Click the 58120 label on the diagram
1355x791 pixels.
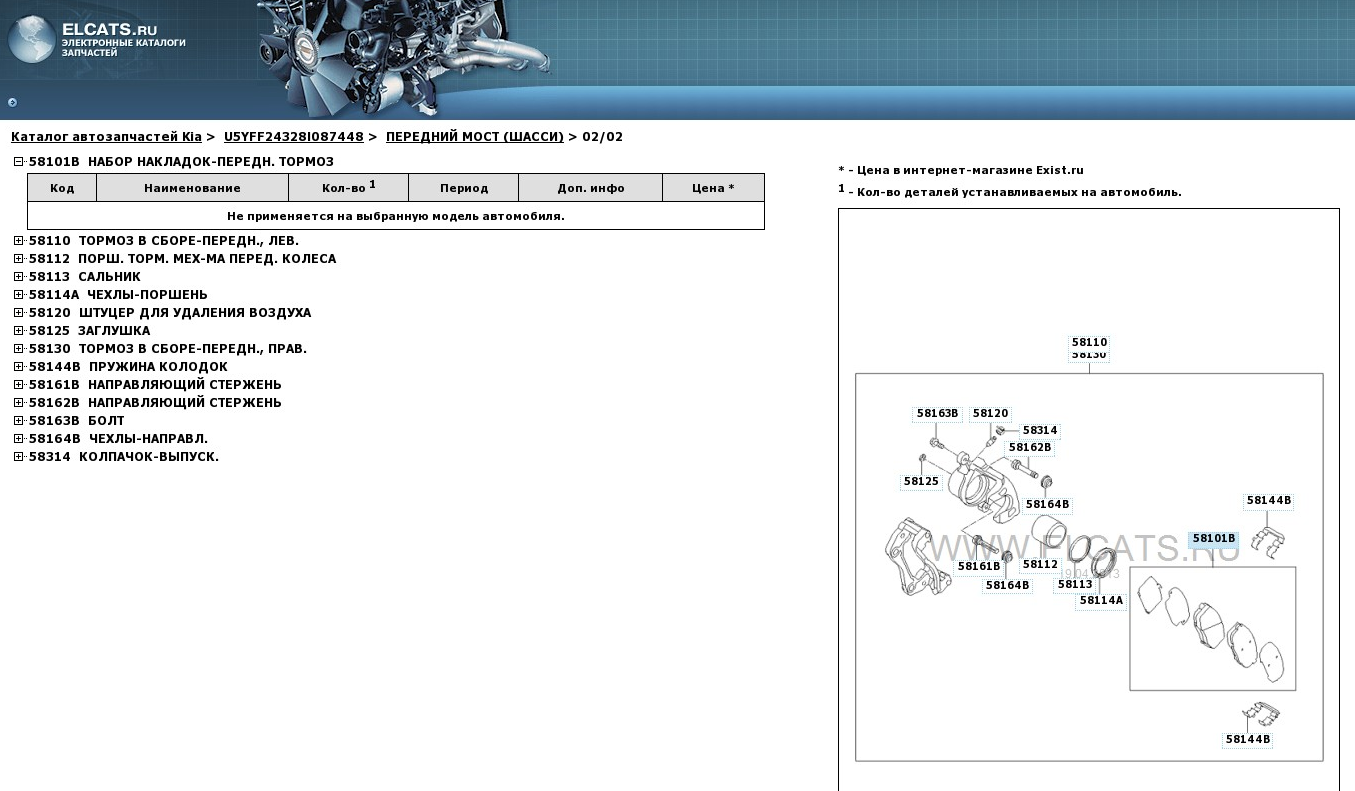pos(990,413)
